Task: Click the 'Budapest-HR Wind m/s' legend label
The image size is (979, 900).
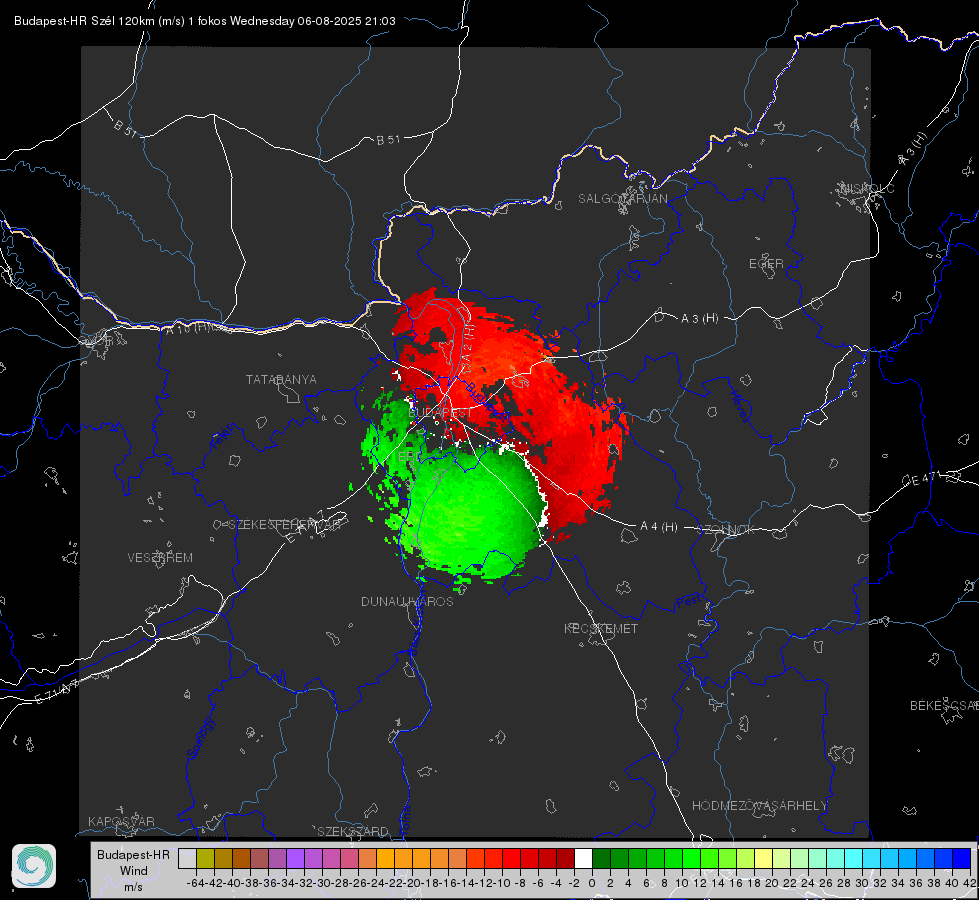Action: (x=134, y=870)
